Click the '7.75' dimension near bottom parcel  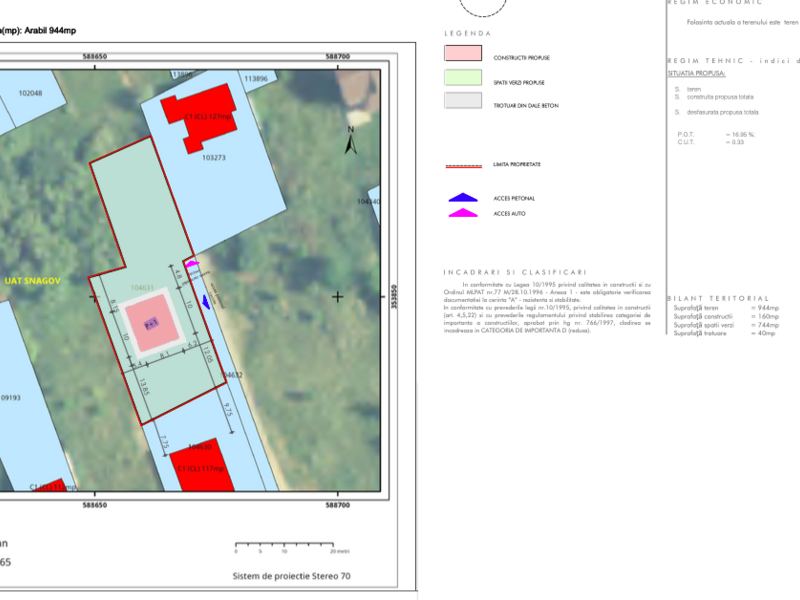(x=164, y=442)
